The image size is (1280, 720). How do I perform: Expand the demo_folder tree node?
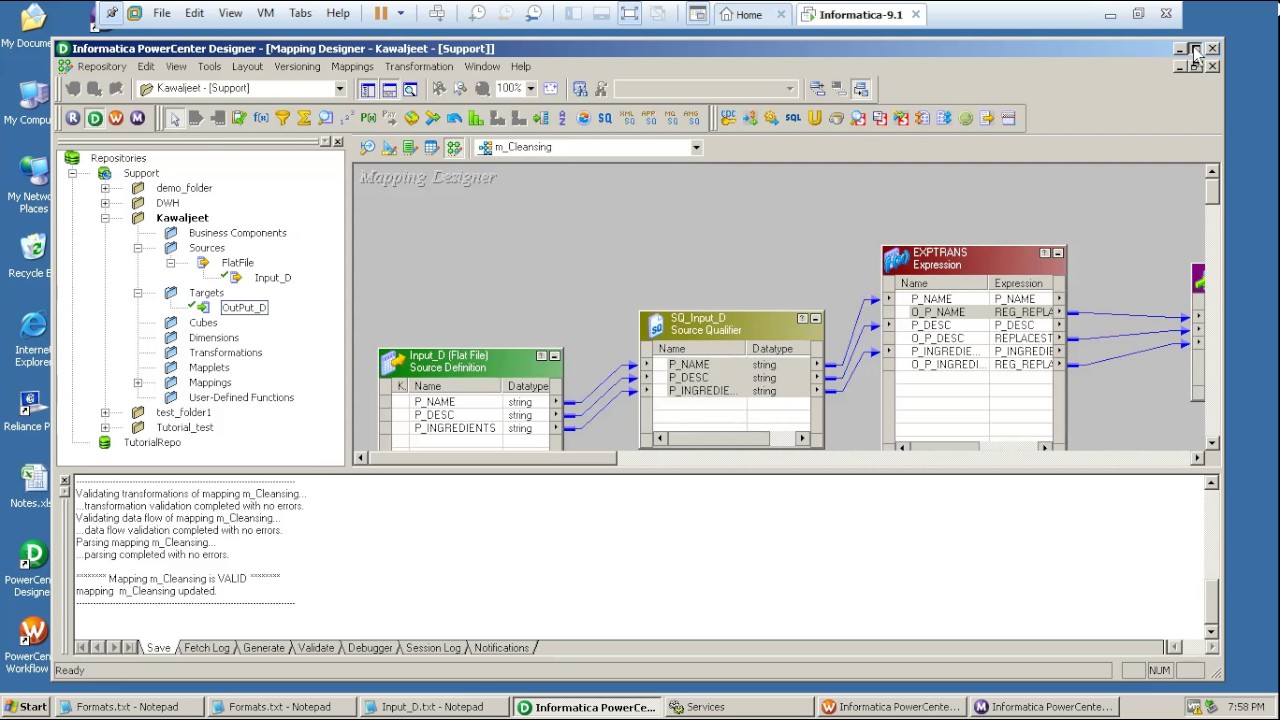(x=105, y=188)
